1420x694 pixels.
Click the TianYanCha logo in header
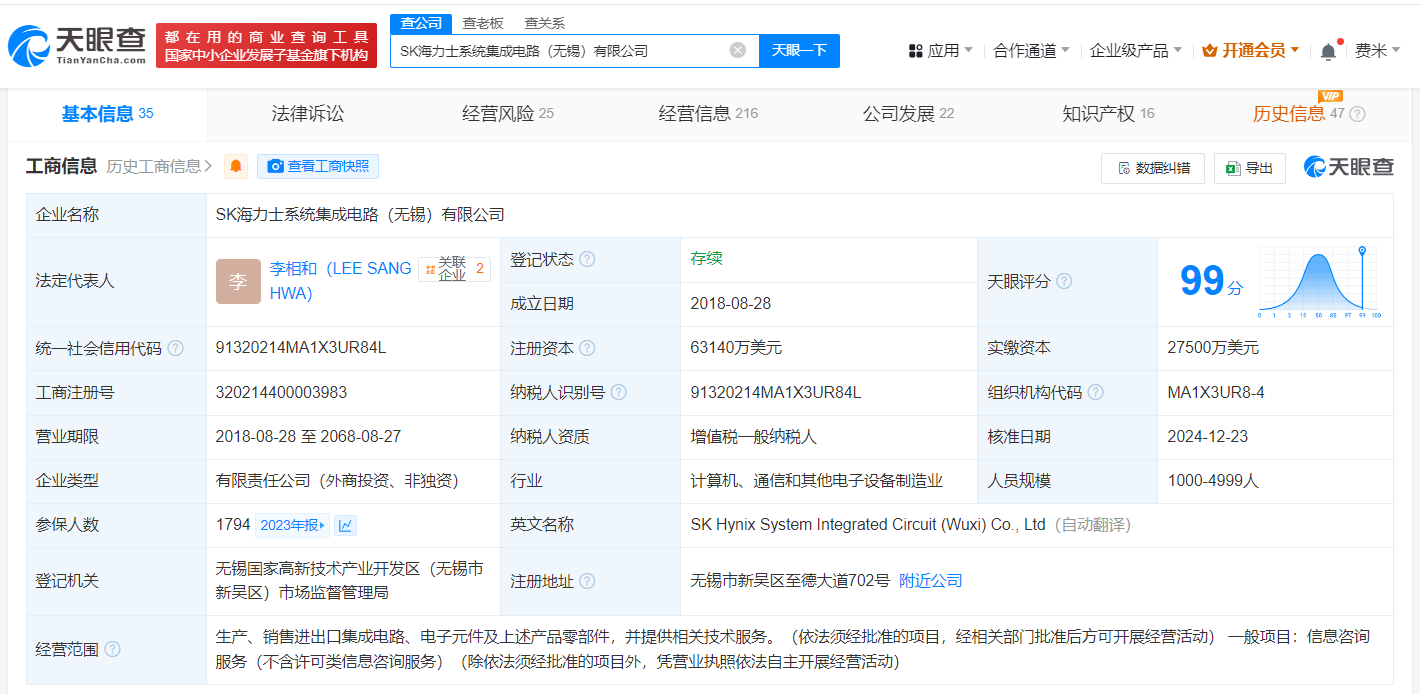coord(77,45)
